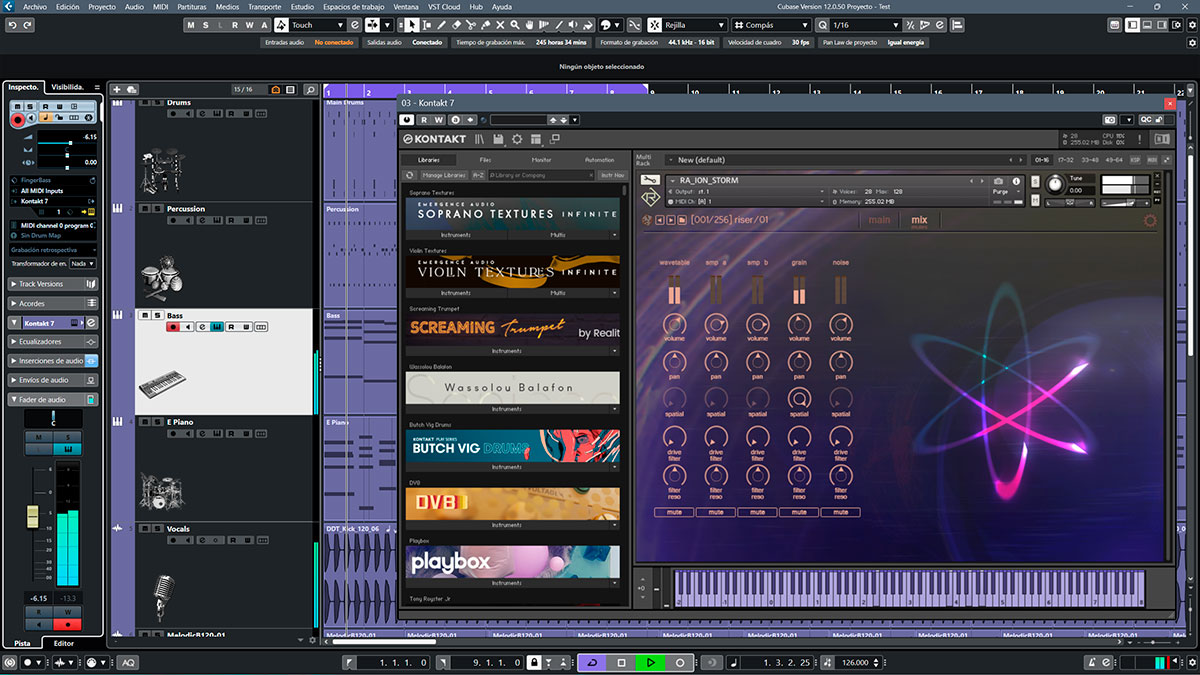Toggle the Kontakt plugin power bypass button

(407, 120)
